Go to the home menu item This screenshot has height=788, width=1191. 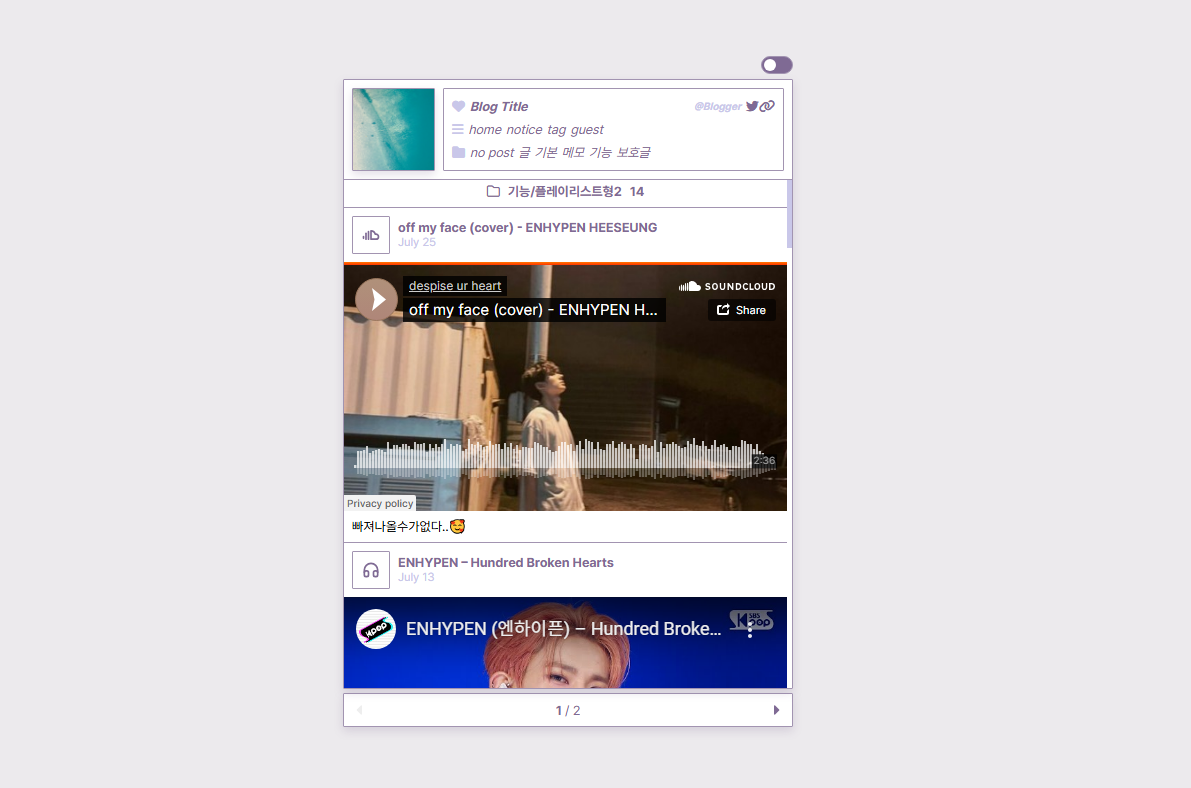[485, 130]
